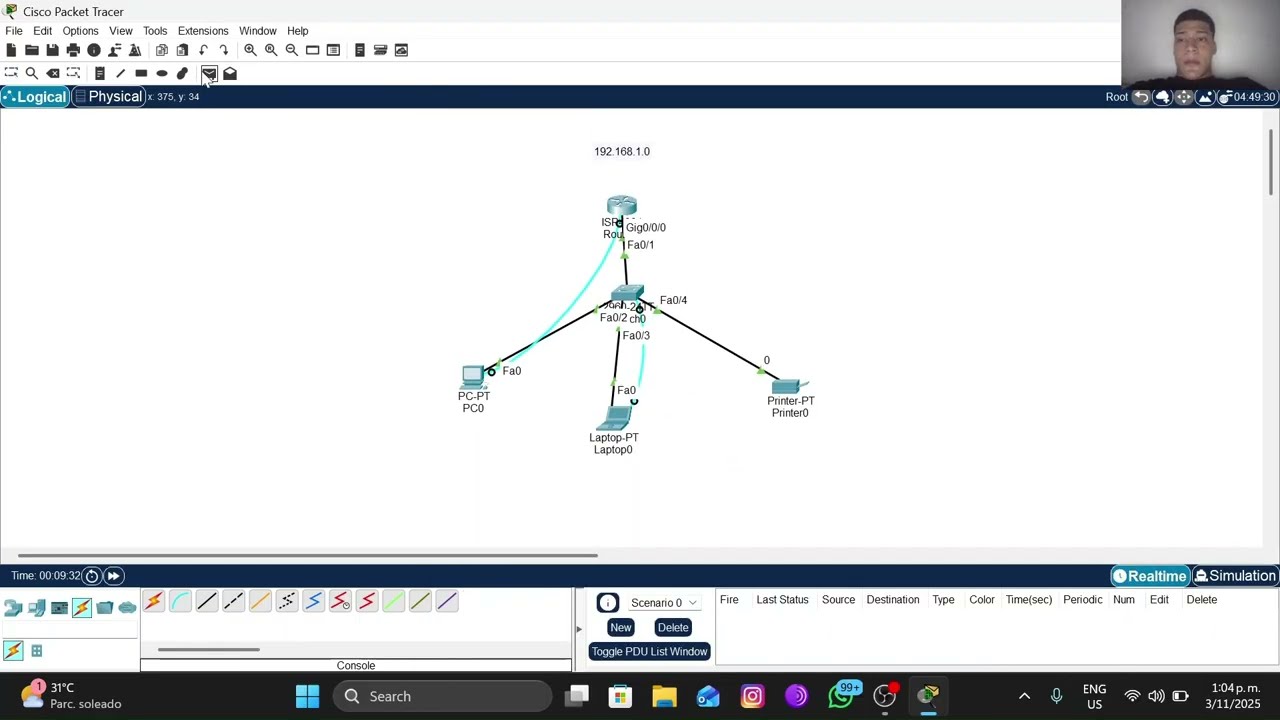Select Printer0 device on canvas
The width and height of the screenshot is (1280, 720).
click(788, 386)
